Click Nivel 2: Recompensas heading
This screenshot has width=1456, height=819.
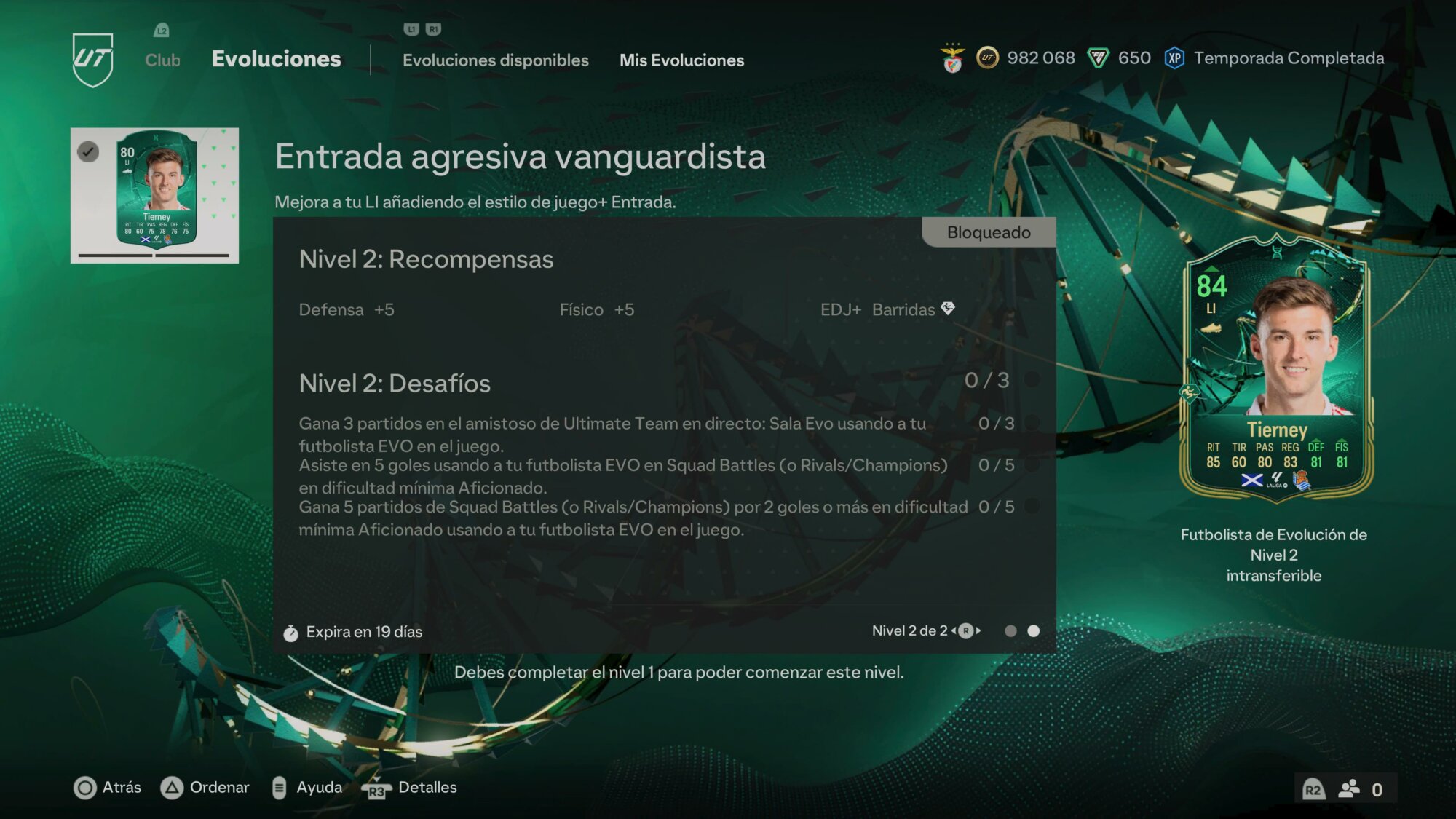[426, 259]
